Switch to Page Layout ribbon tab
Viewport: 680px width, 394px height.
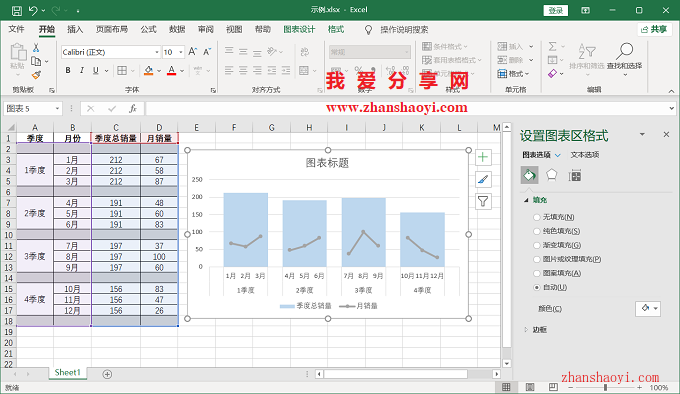tap(112, 29)
